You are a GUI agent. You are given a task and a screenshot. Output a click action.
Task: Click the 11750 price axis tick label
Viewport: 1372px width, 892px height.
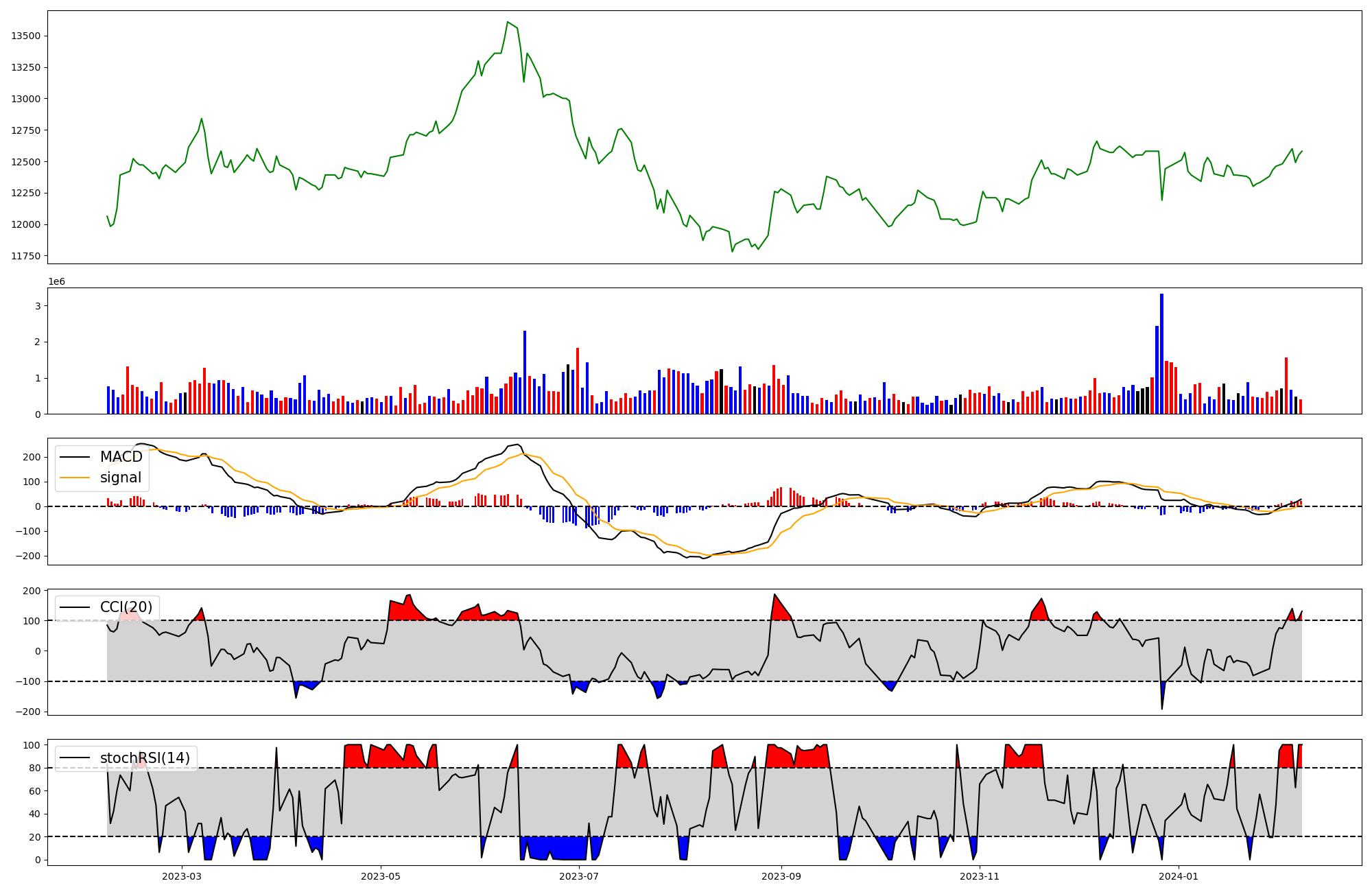tap(25, 256)
